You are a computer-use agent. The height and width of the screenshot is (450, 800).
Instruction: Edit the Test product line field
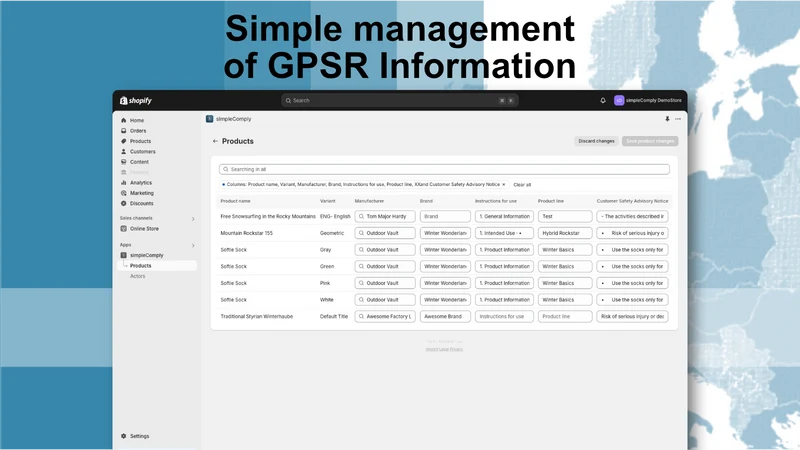click(565, 216)
